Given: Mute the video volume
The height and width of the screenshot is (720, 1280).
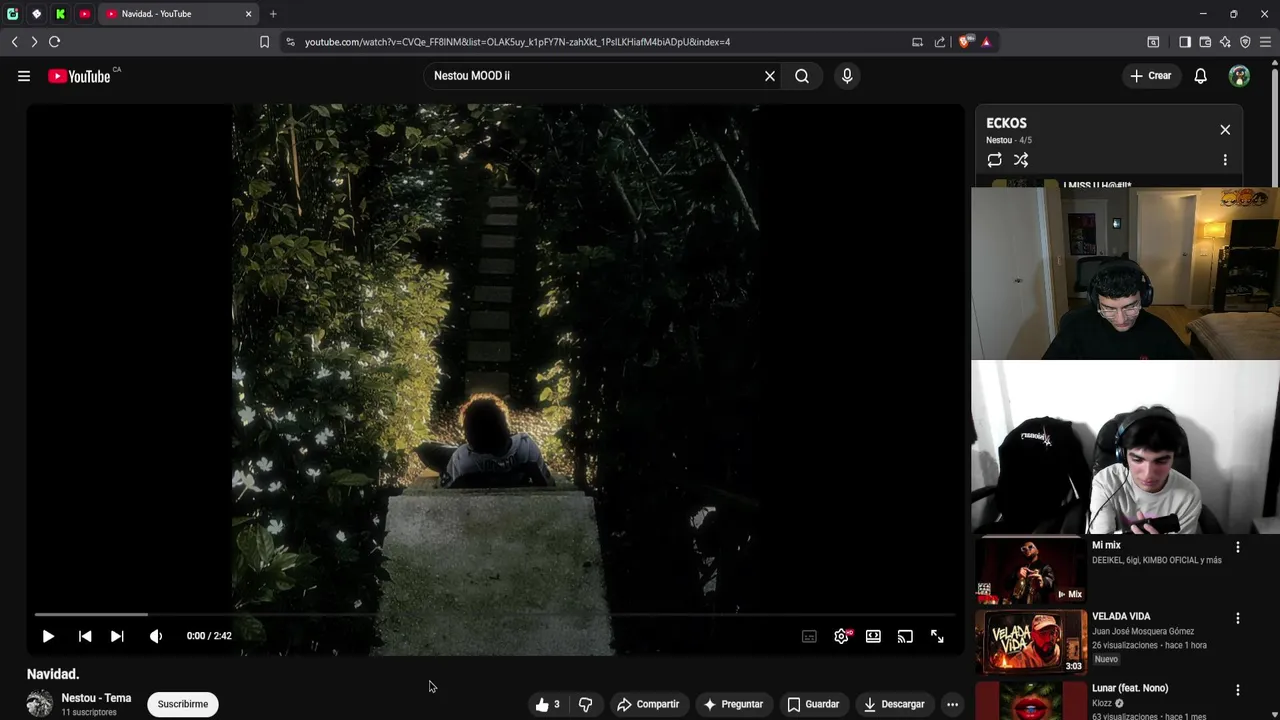Looking at the screenshot, I should click(x=156, y=636).
